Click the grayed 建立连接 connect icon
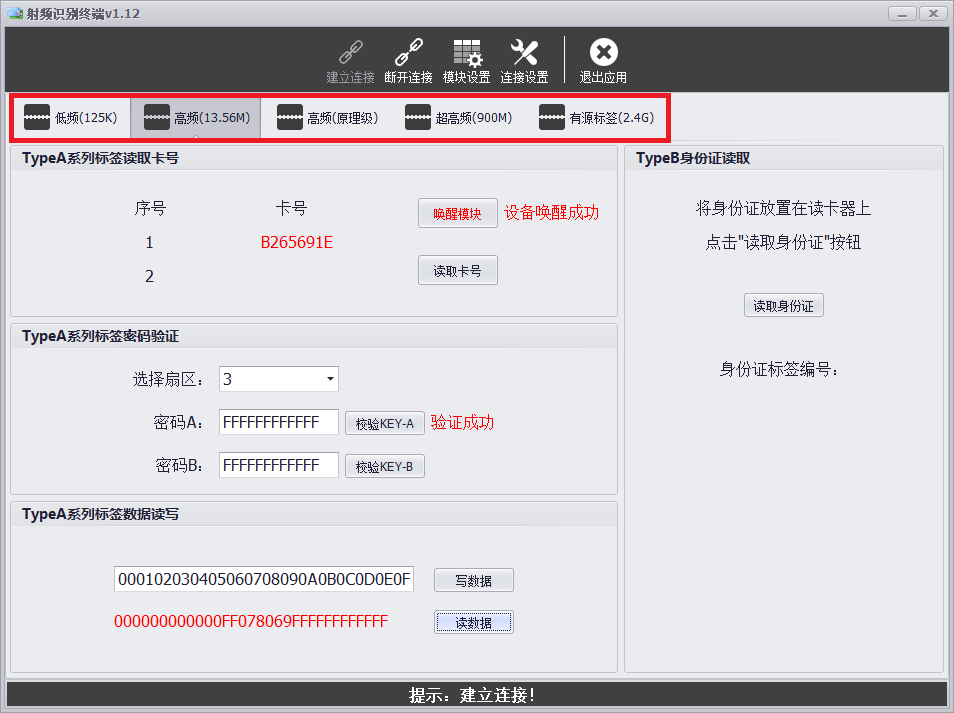Viewport: 954px width, 713px height. (350, 58)
